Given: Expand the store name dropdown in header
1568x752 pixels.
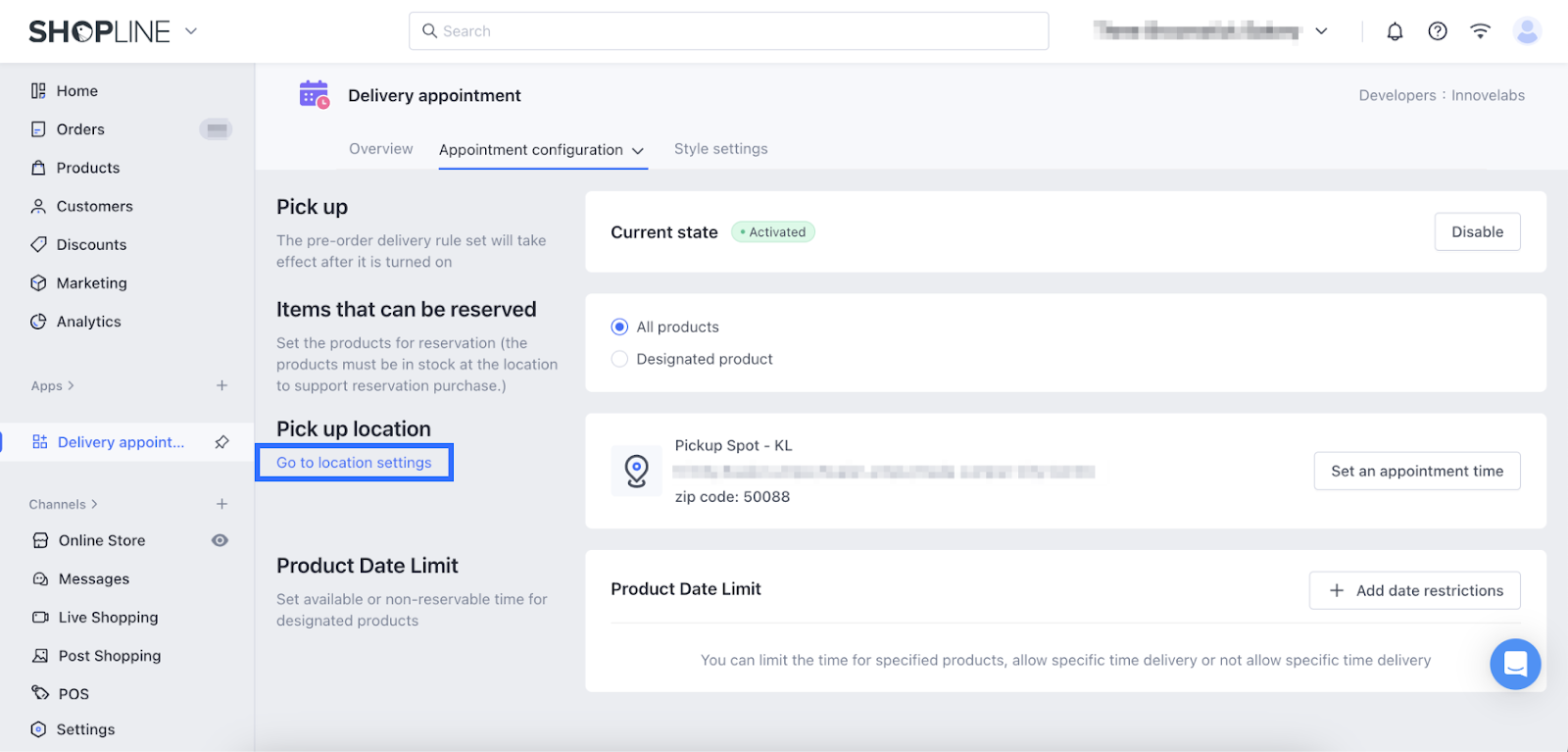Looking at the screenshot, I should click(1321, 31).
